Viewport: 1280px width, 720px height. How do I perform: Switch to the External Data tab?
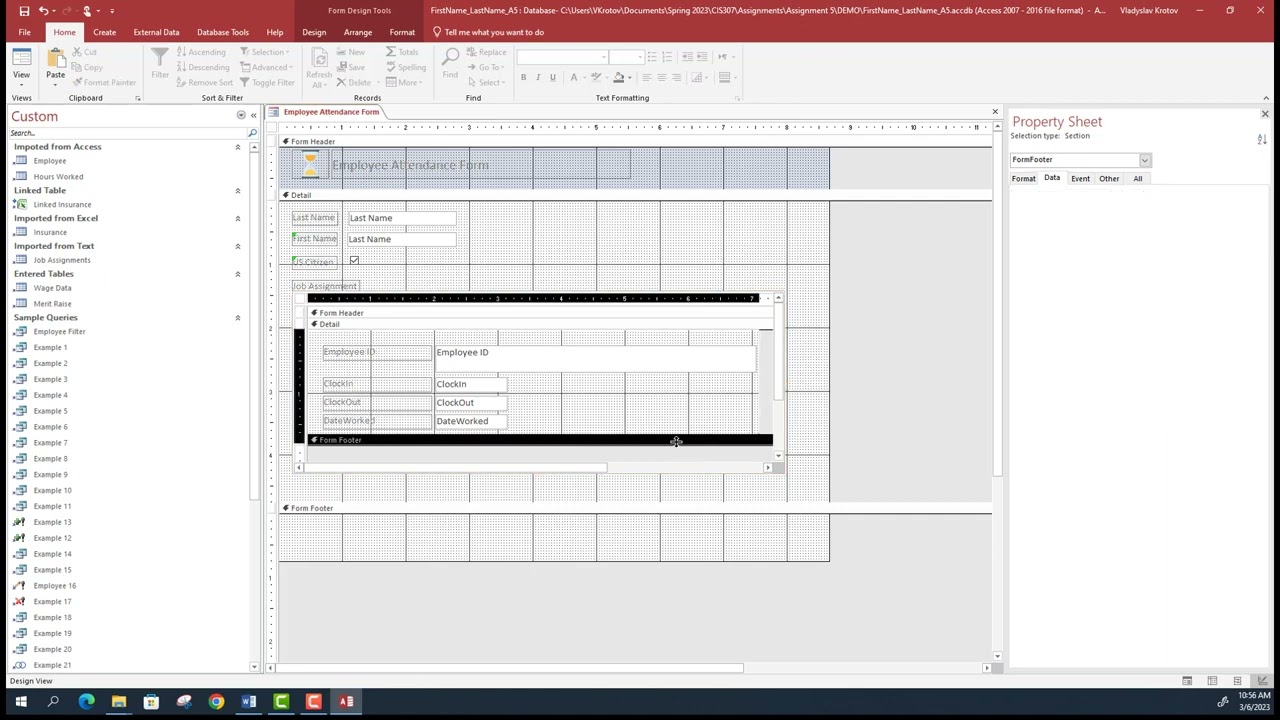tap(156, 32)
